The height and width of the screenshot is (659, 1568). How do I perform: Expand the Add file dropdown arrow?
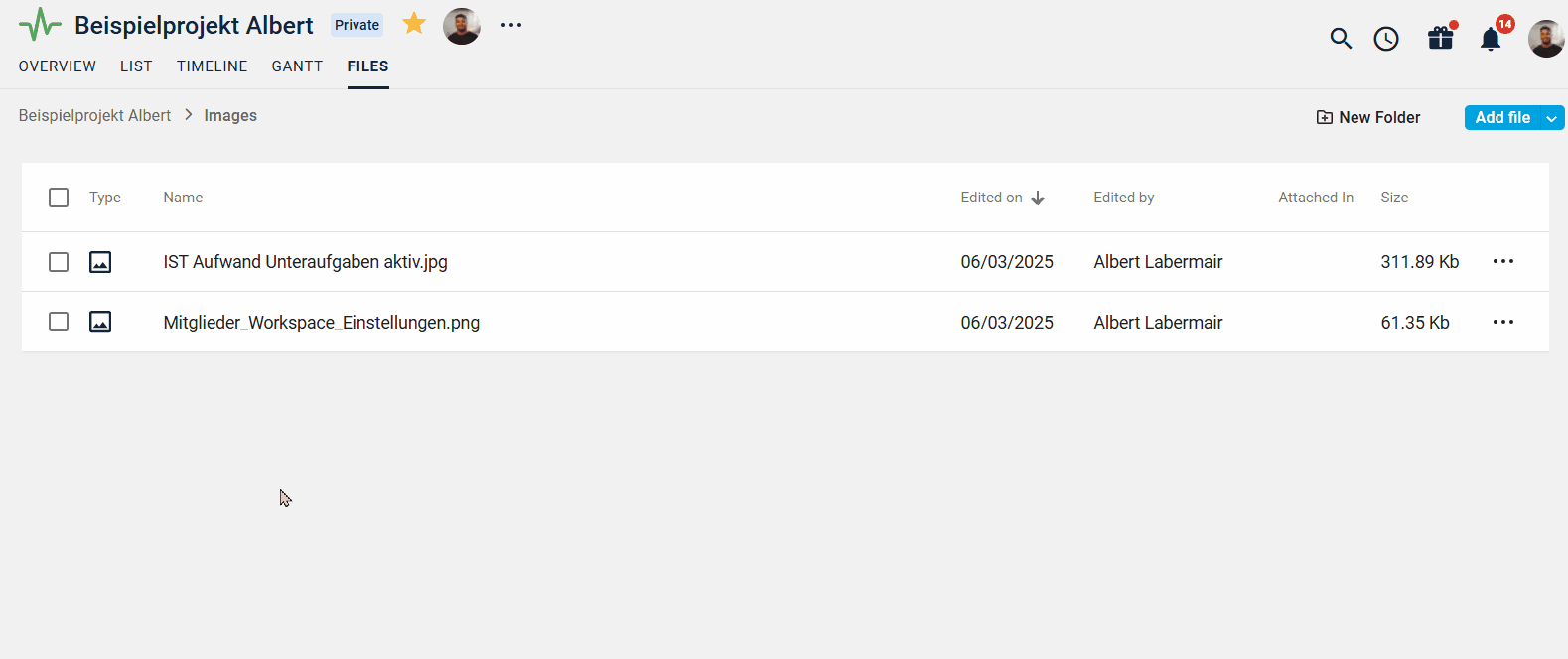pyautogui.click(x=1551, y=118)
